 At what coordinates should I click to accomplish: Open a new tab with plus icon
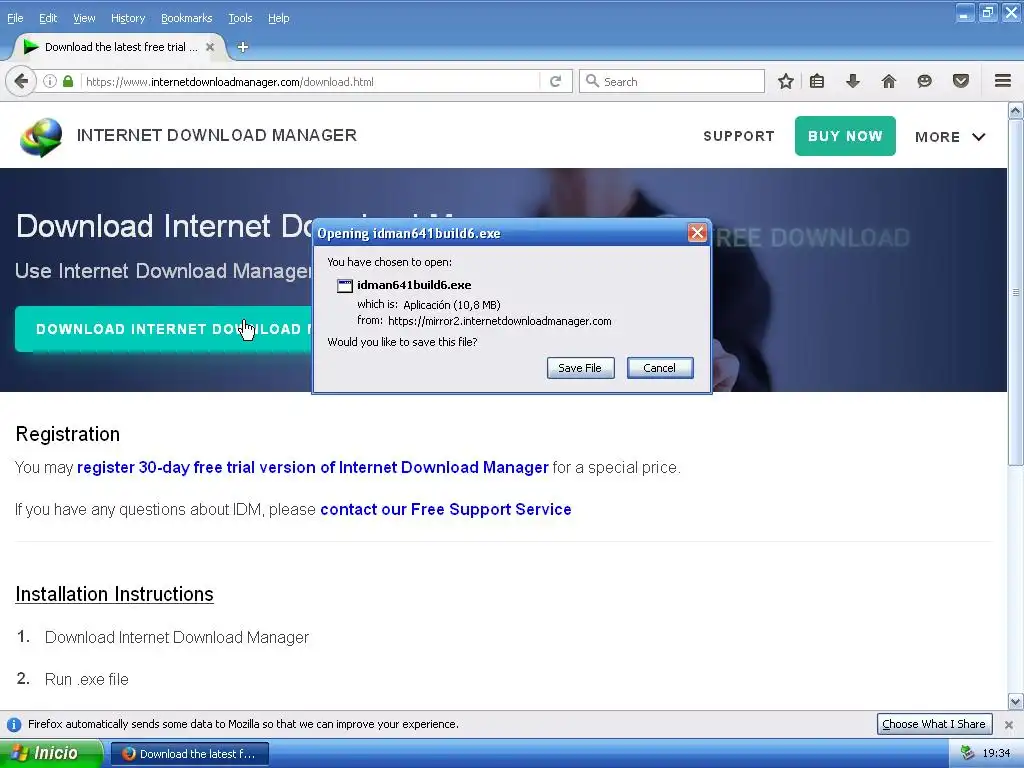pos(243,47)
